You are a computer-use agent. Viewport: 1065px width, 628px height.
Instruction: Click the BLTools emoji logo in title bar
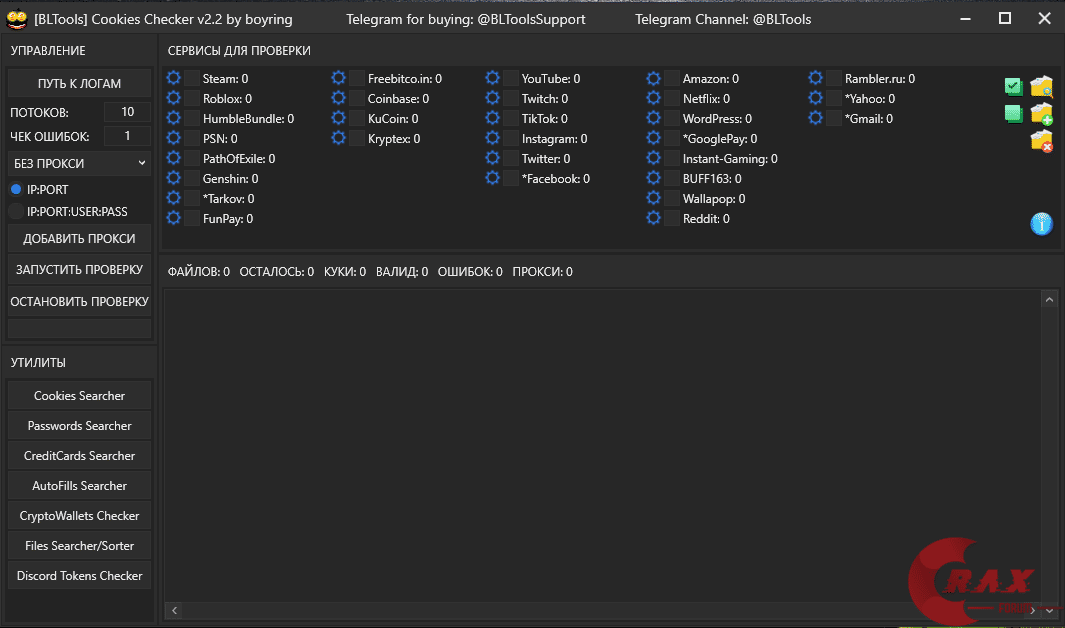tap(16, 19)
